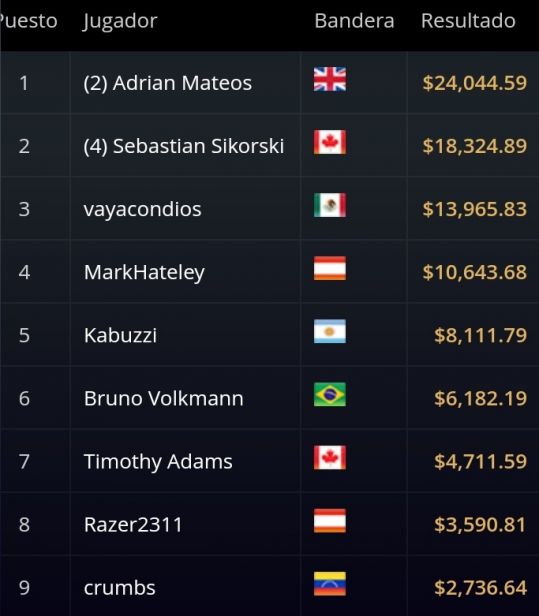Click the Austria flag beside Razer2311
The image size is (539, 616).
(x=330, y=521)
